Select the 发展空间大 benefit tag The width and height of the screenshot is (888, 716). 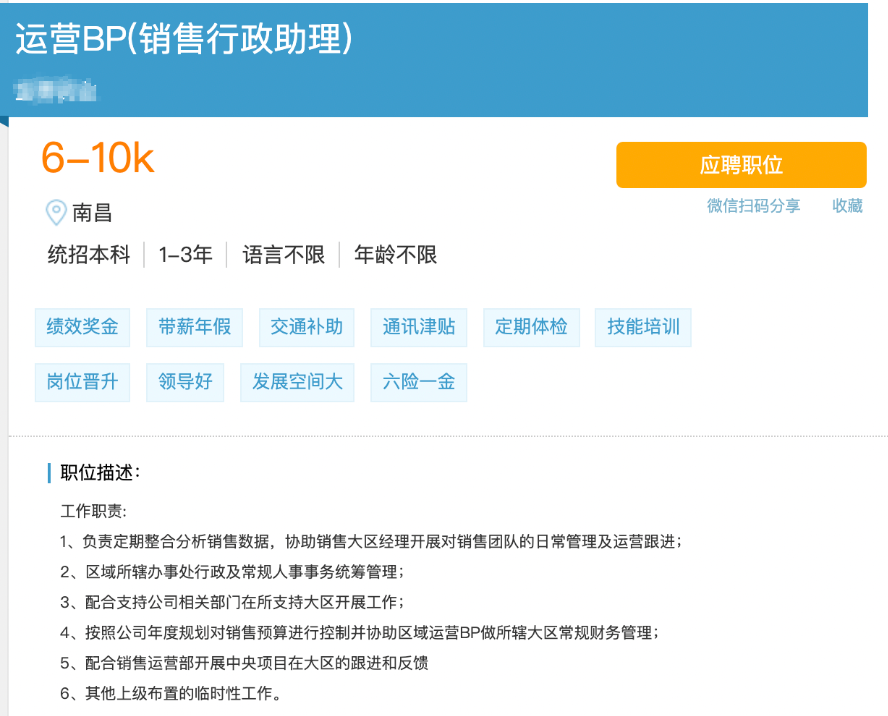(297, 382)
